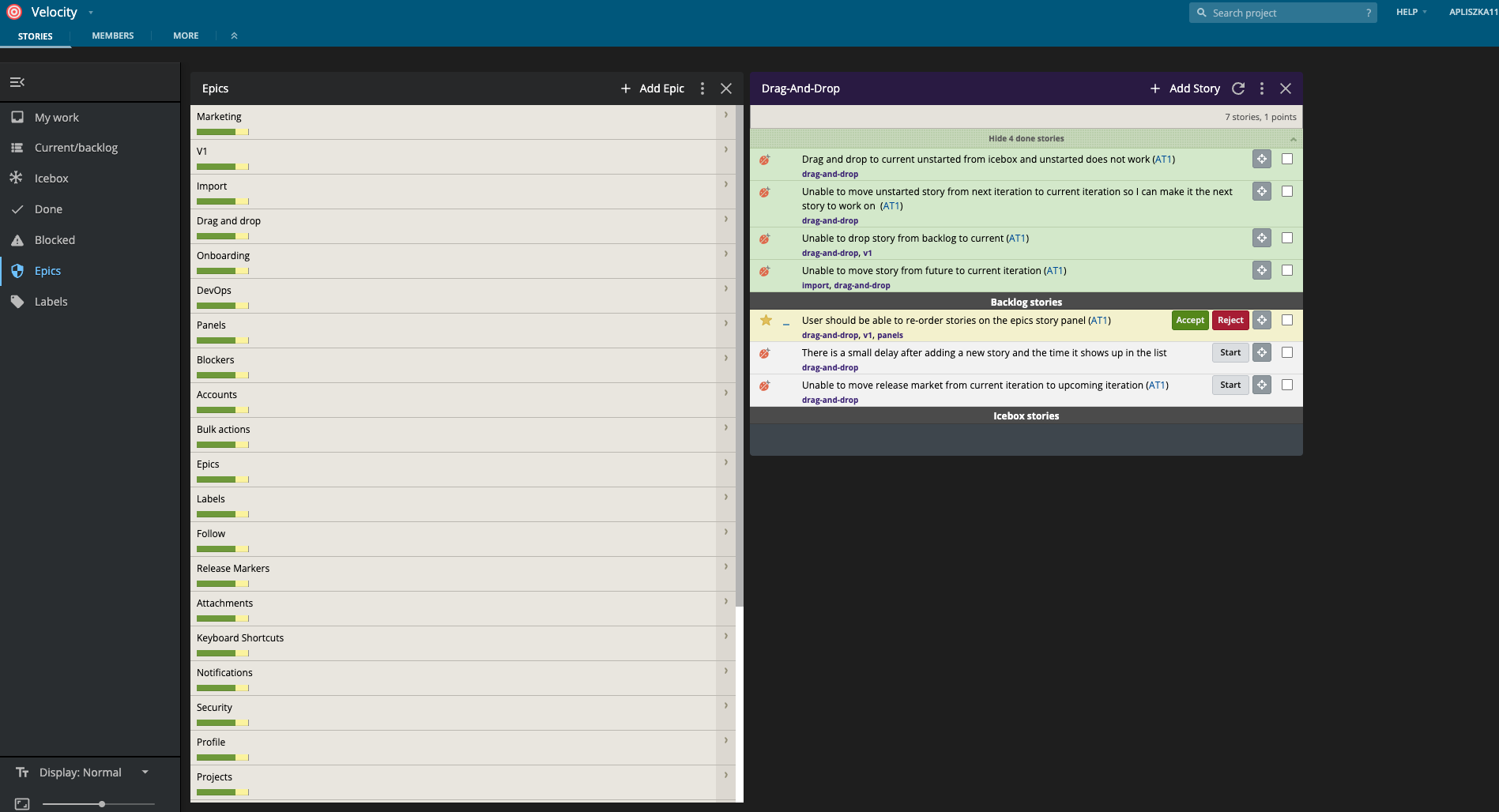This screenshot has width=1499, height=812.
Task: Collapse the top navigation with double chevron
Action: [x=234, y=36]
